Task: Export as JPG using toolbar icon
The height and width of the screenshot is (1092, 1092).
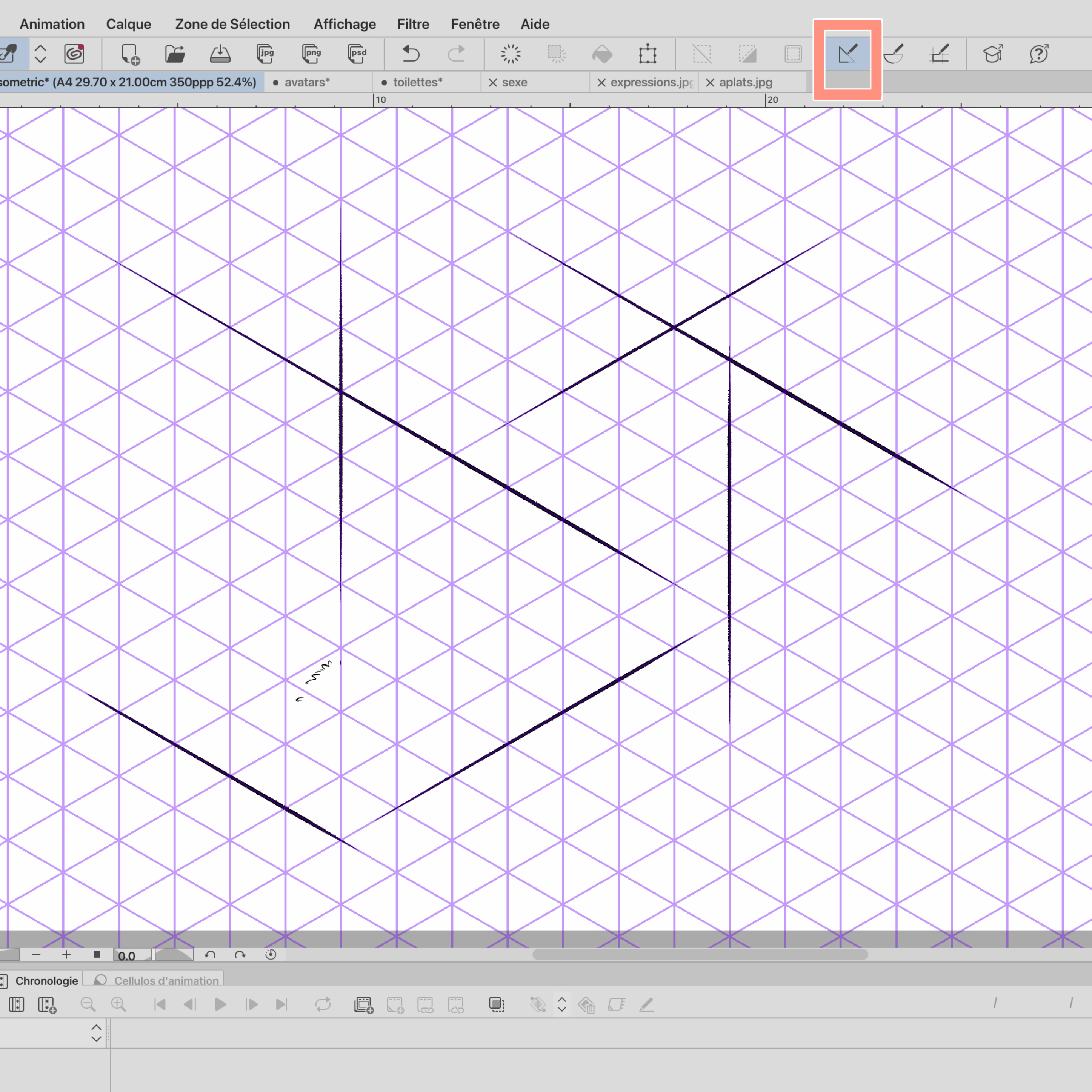Action: (265, 54)
